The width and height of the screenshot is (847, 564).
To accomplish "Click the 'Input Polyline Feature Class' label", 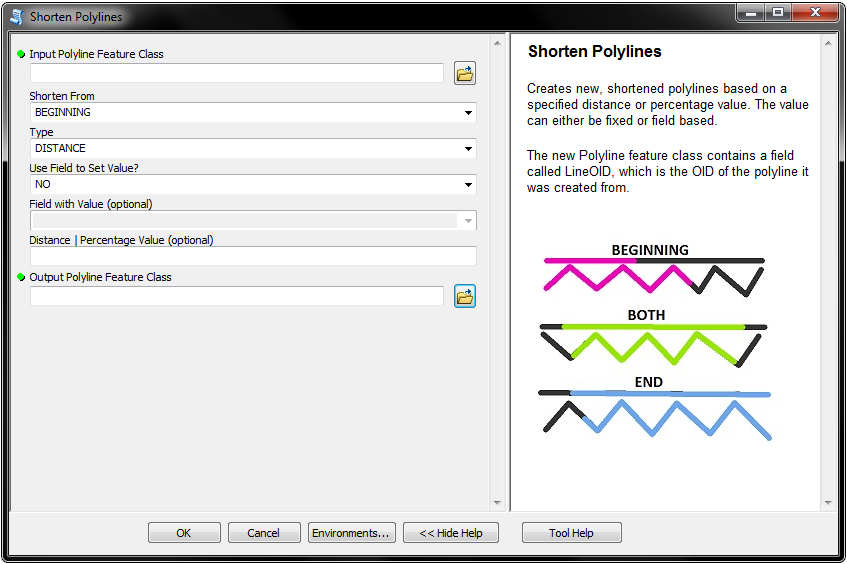I will coord(96,54).
